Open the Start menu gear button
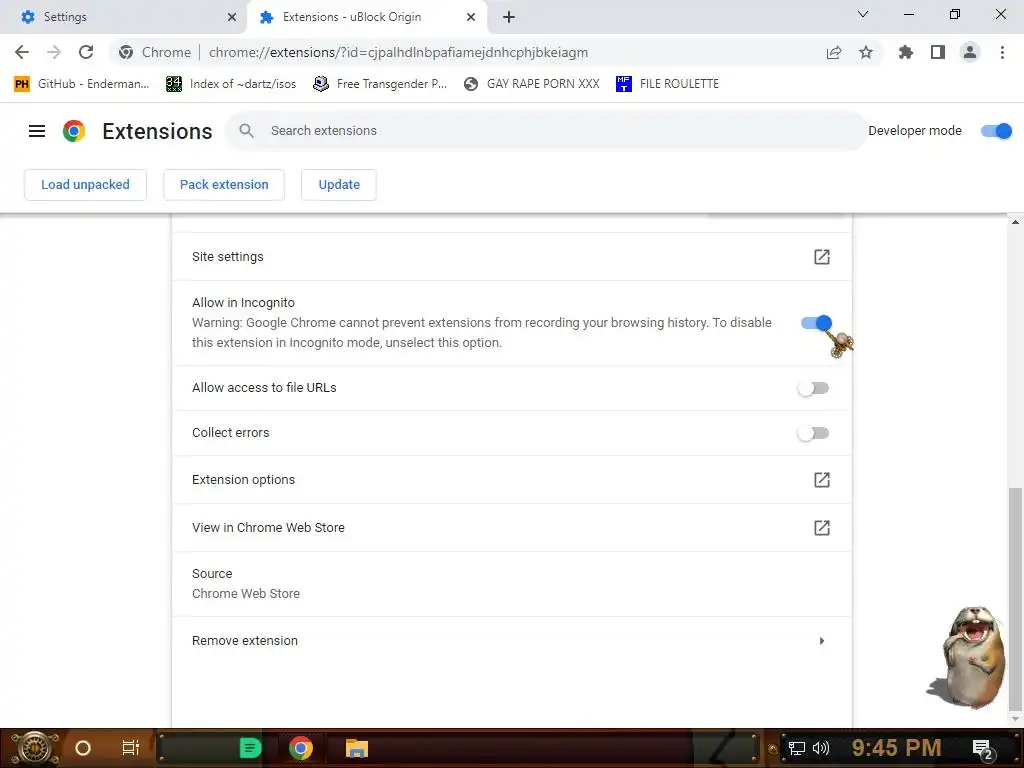Image resolution: width=1024 pixels, height=768 pixels. pyautogui.click(x=35, y=748)
